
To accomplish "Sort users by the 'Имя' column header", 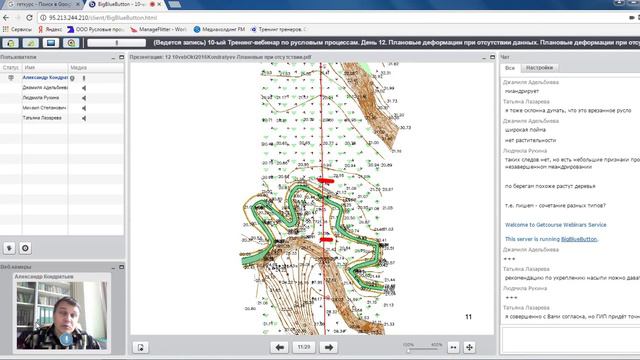I will pyautogui.click(x=45, y=68).
